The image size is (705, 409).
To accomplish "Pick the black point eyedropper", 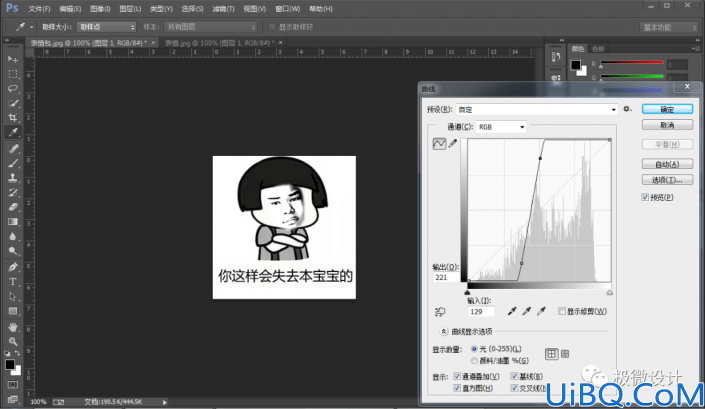I will [512, 311].
